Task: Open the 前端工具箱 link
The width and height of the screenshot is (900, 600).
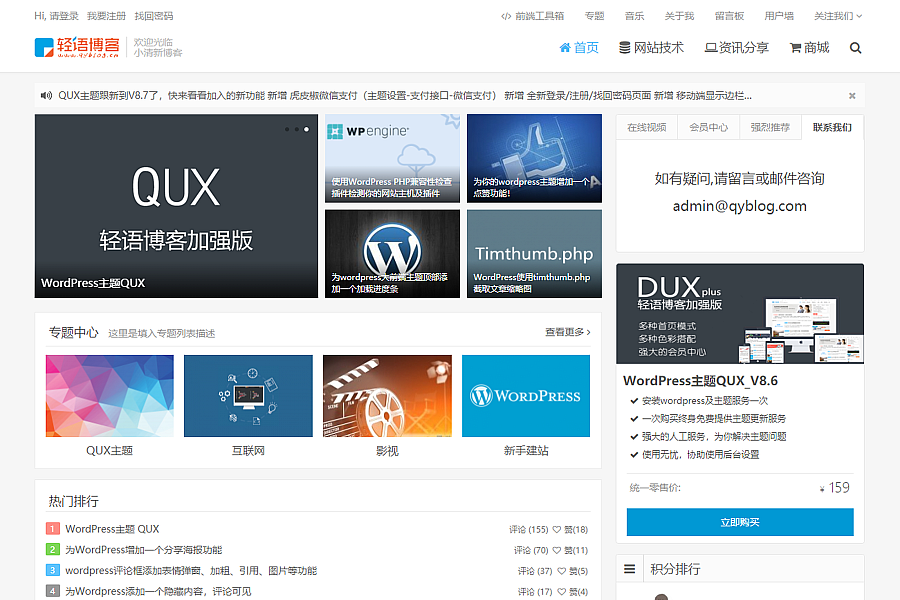Action: [x=533, y=16]
